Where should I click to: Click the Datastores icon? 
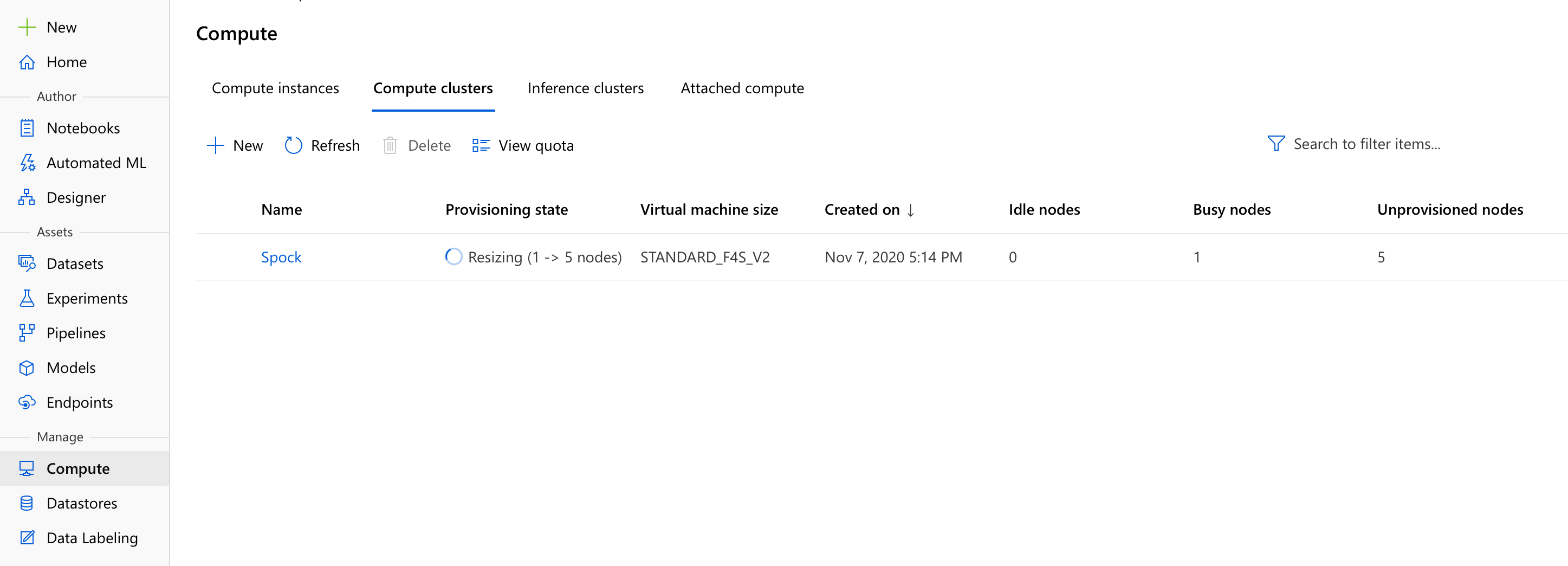click(27, 503)
